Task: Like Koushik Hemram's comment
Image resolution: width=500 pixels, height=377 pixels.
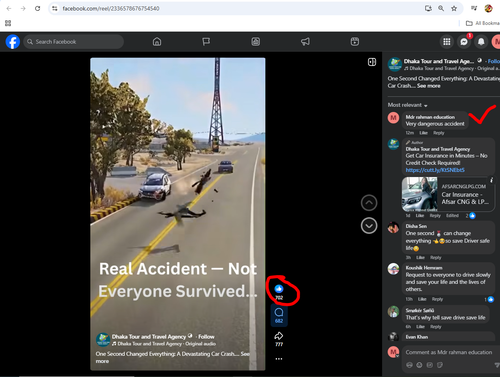Action: (x=422, y=299)
